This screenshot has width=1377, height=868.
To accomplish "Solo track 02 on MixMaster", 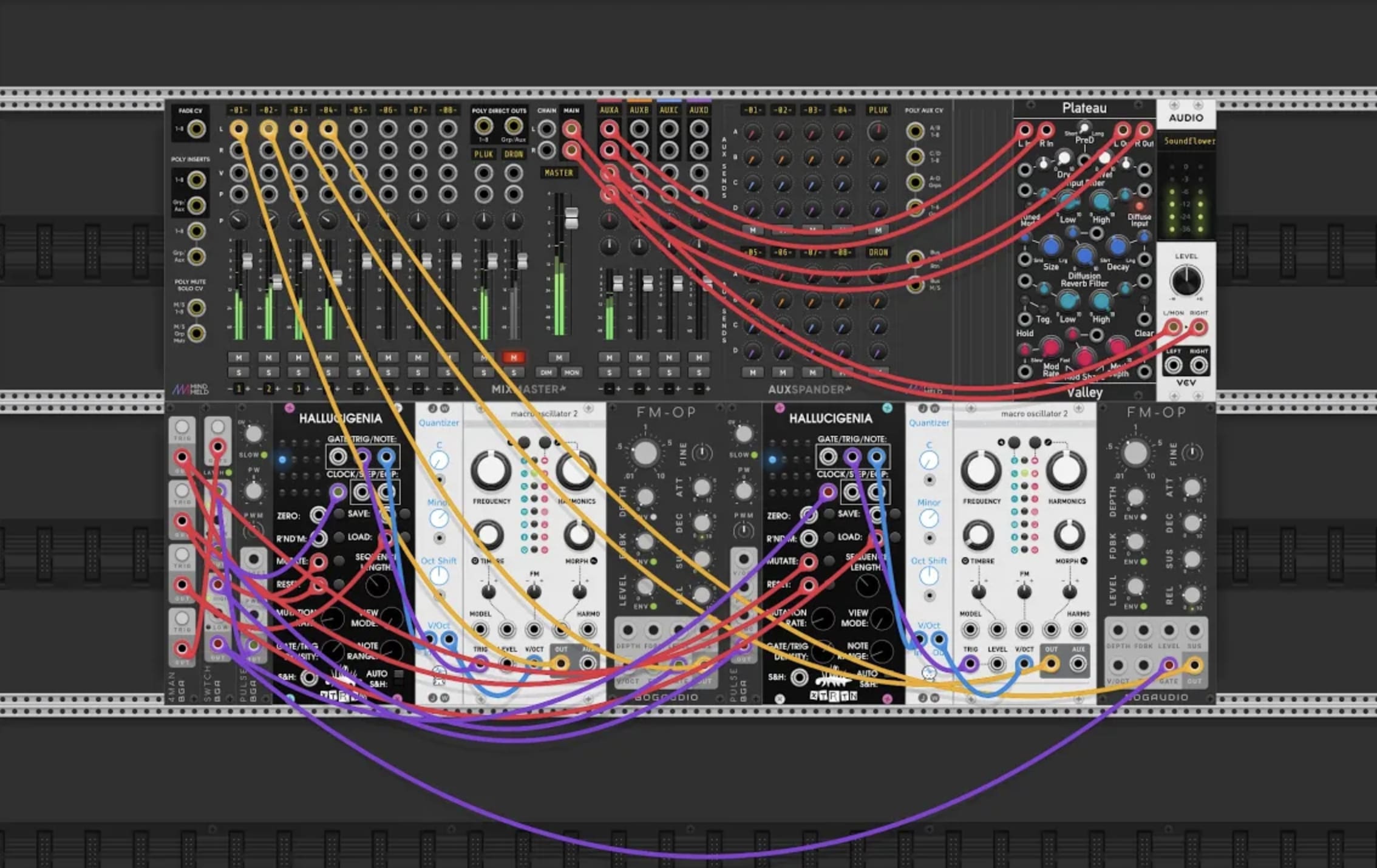I will coord(268,372).
